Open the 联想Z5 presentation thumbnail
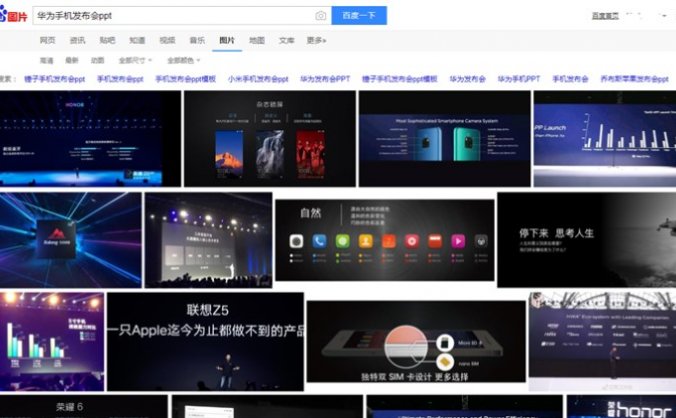676x418 pixels. (x=205, y=342)
